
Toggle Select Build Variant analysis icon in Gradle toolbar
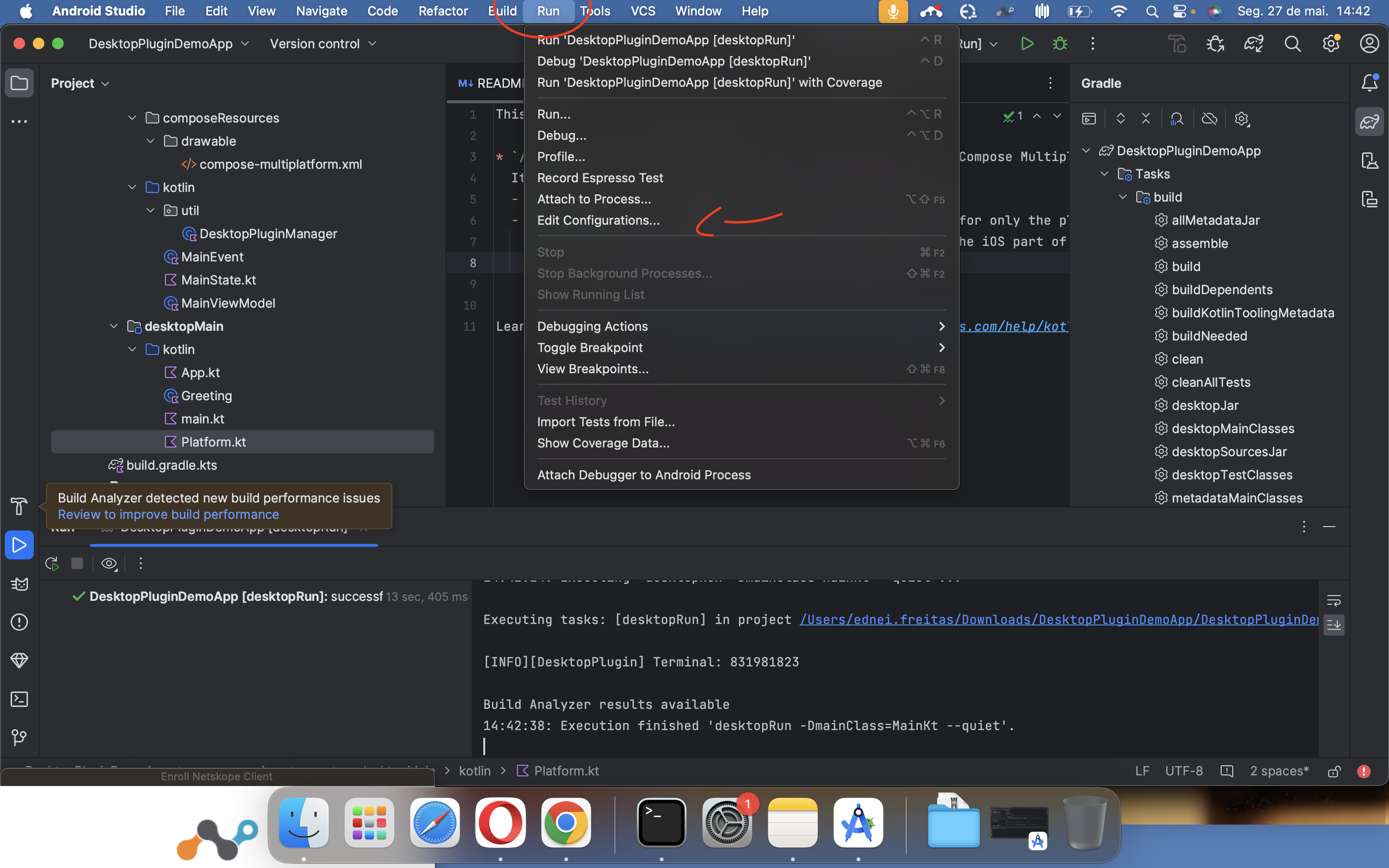click(x=1177, y=119)
